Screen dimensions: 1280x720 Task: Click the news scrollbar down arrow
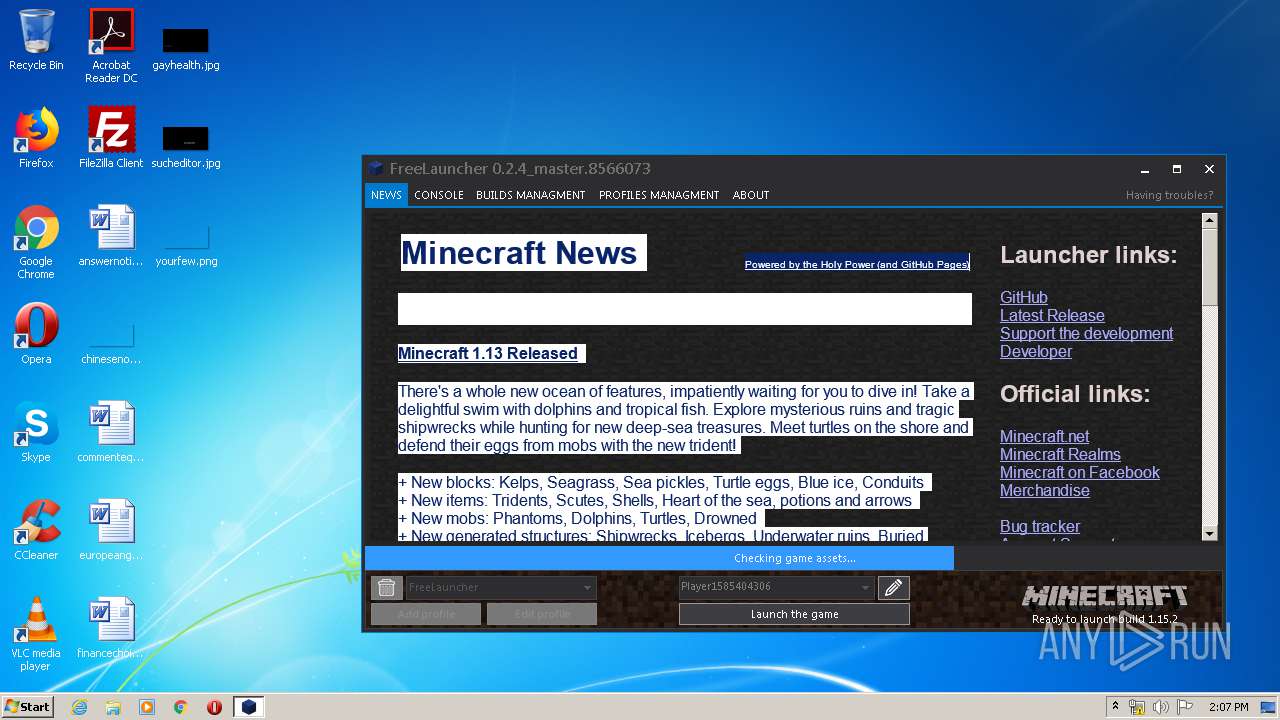[x=1209, y=533]
